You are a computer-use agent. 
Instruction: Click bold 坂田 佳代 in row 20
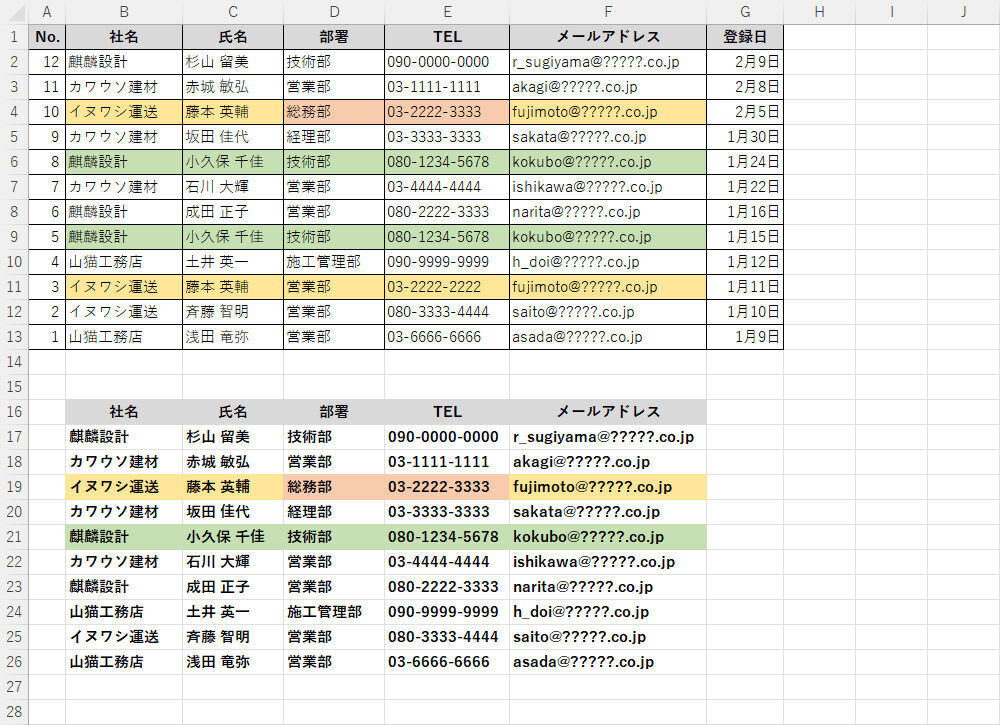pos(233,511)
